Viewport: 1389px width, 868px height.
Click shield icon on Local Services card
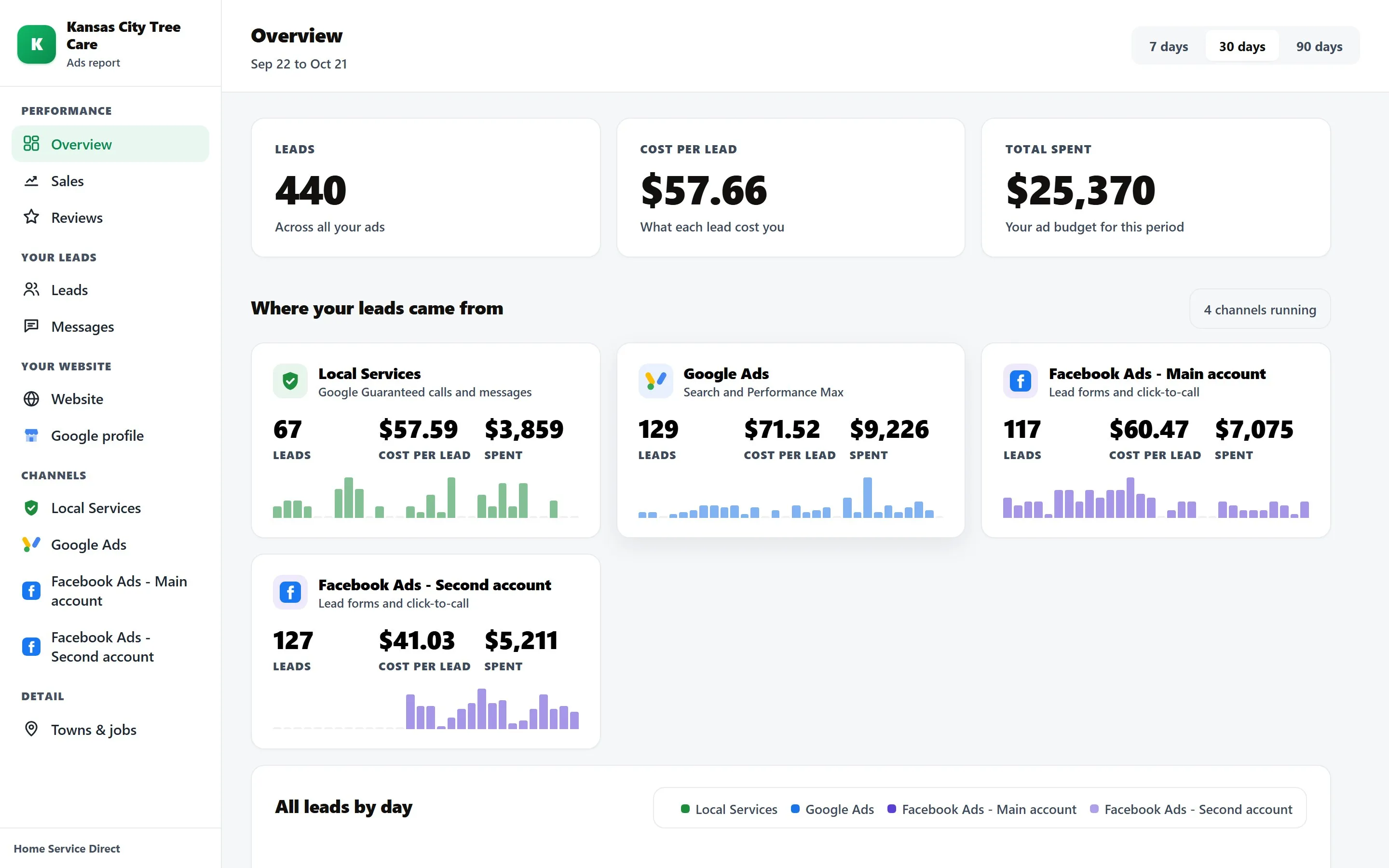coord(290,380)
